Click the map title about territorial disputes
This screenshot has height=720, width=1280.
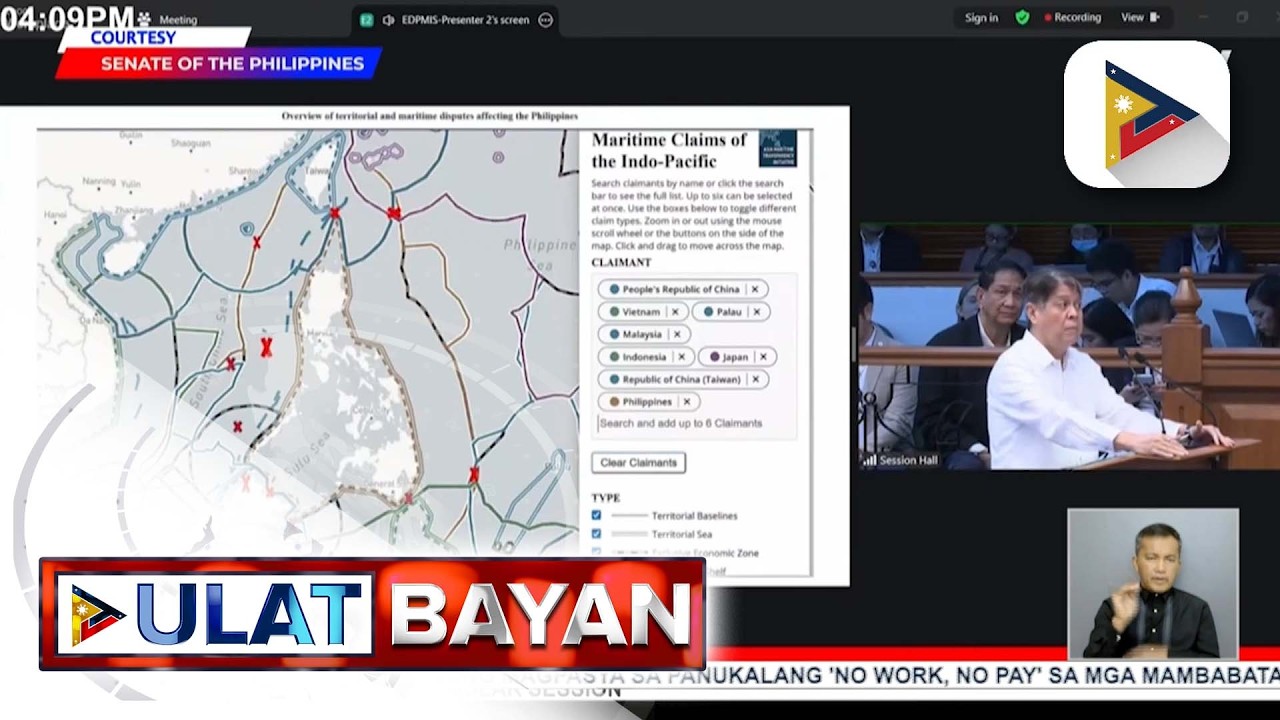click(x=430, y=116)
